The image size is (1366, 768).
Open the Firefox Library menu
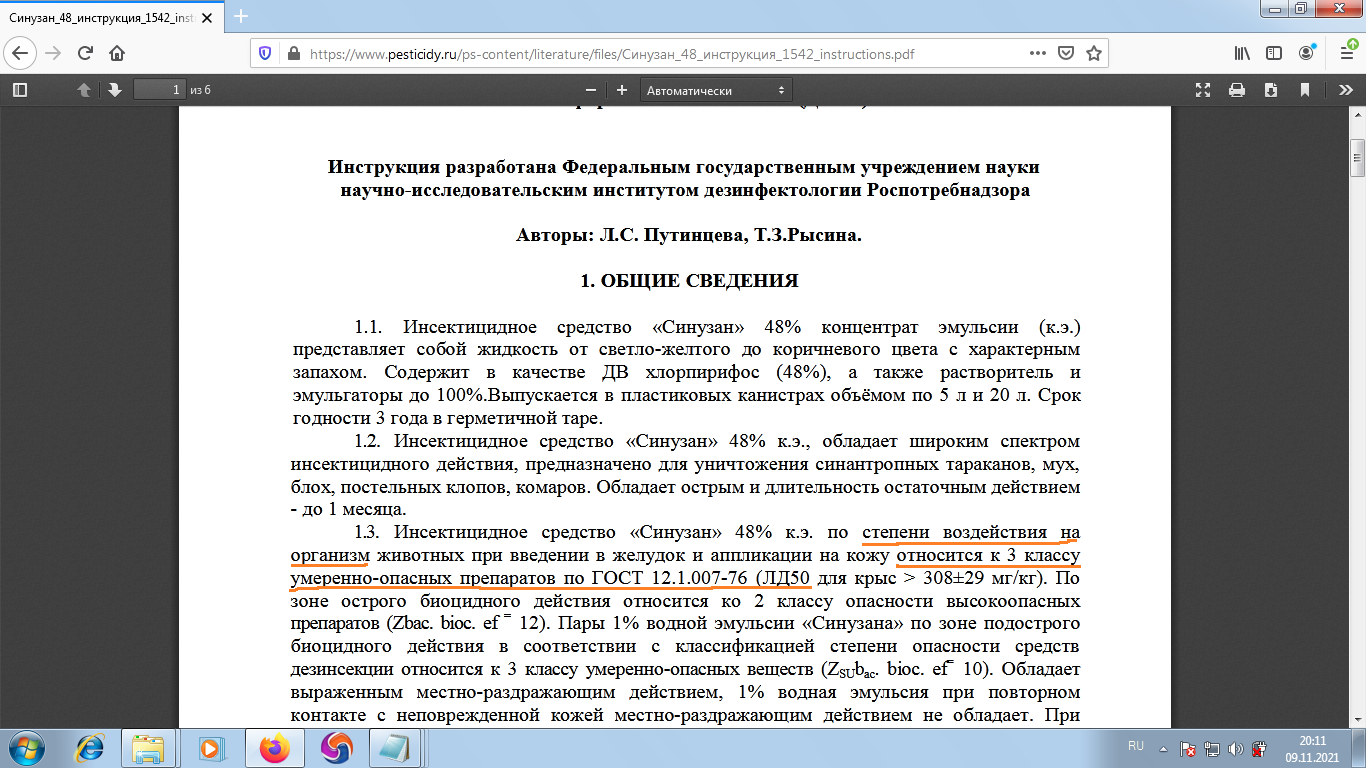pyautogui.click(x=1243, y=54)
